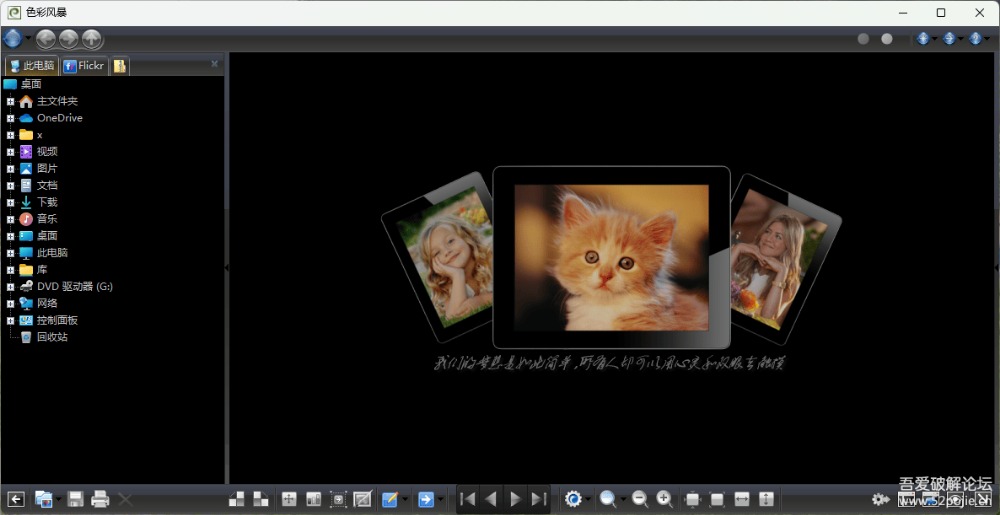Click the Fit to height icon
Screen dimensions: 1000x515
[x=767, y=499]
